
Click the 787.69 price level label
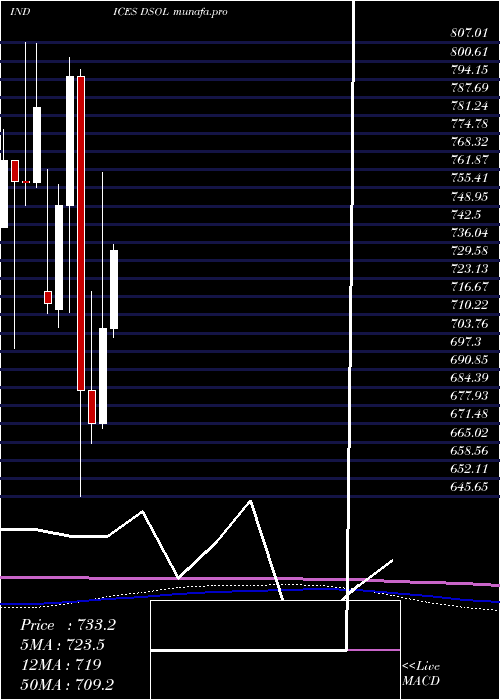click(469, 88)
